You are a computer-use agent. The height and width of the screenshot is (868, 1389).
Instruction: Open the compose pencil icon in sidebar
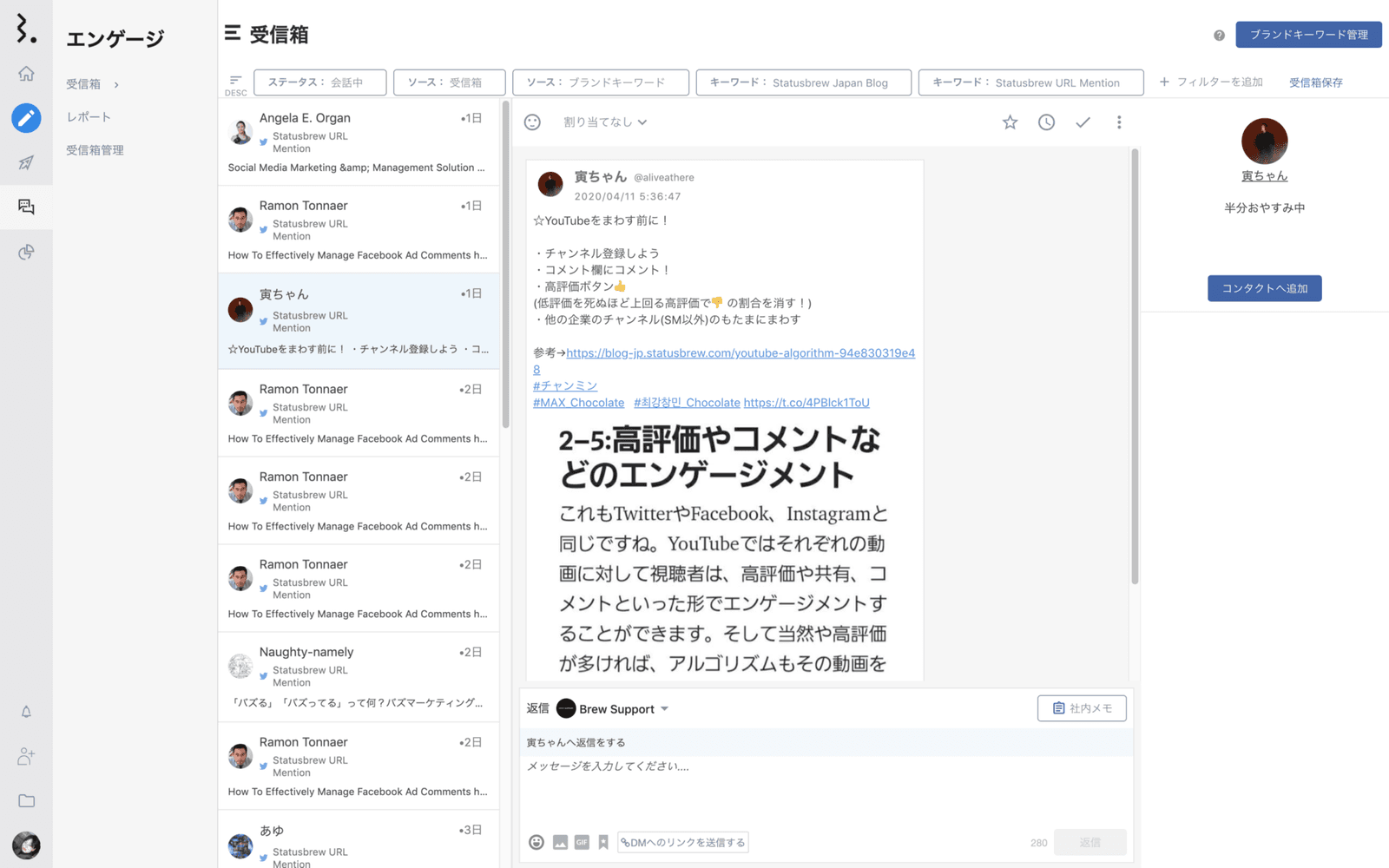tap(26, 117)
